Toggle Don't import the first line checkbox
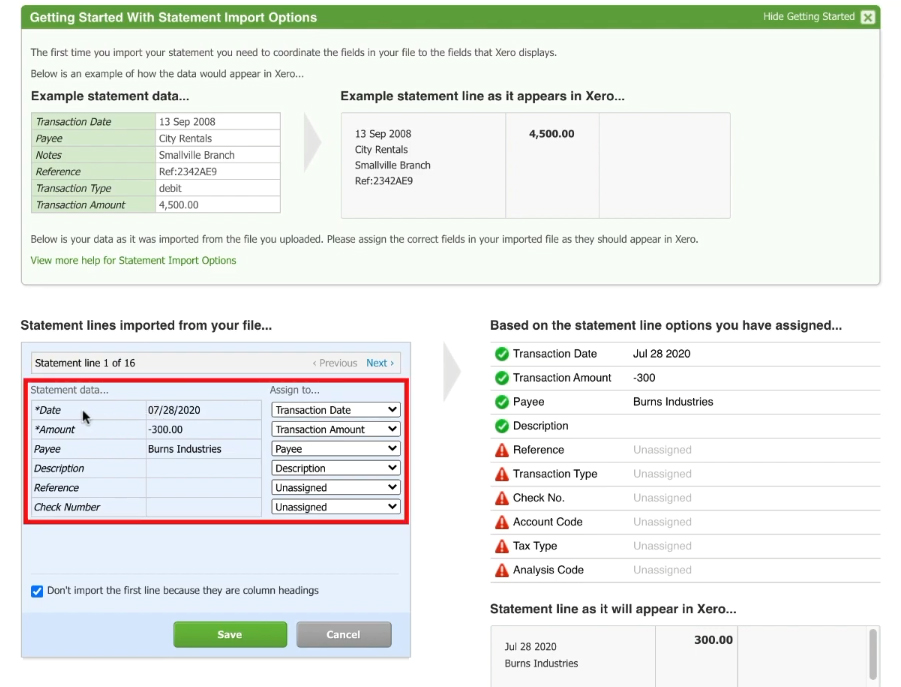Image resolution: width=901 pixels, height=687 pixels. pyautogui.click(x=37, y=591)
